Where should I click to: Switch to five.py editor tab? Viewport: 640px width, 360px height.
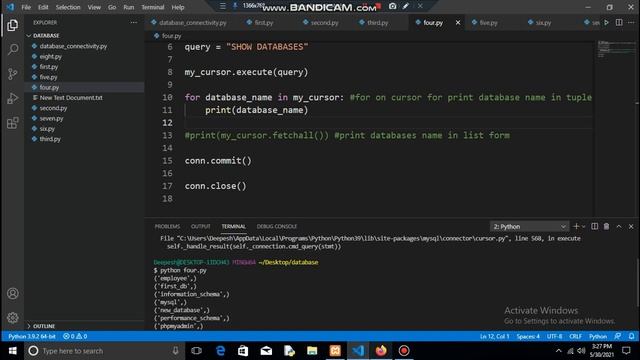point(489,22)
